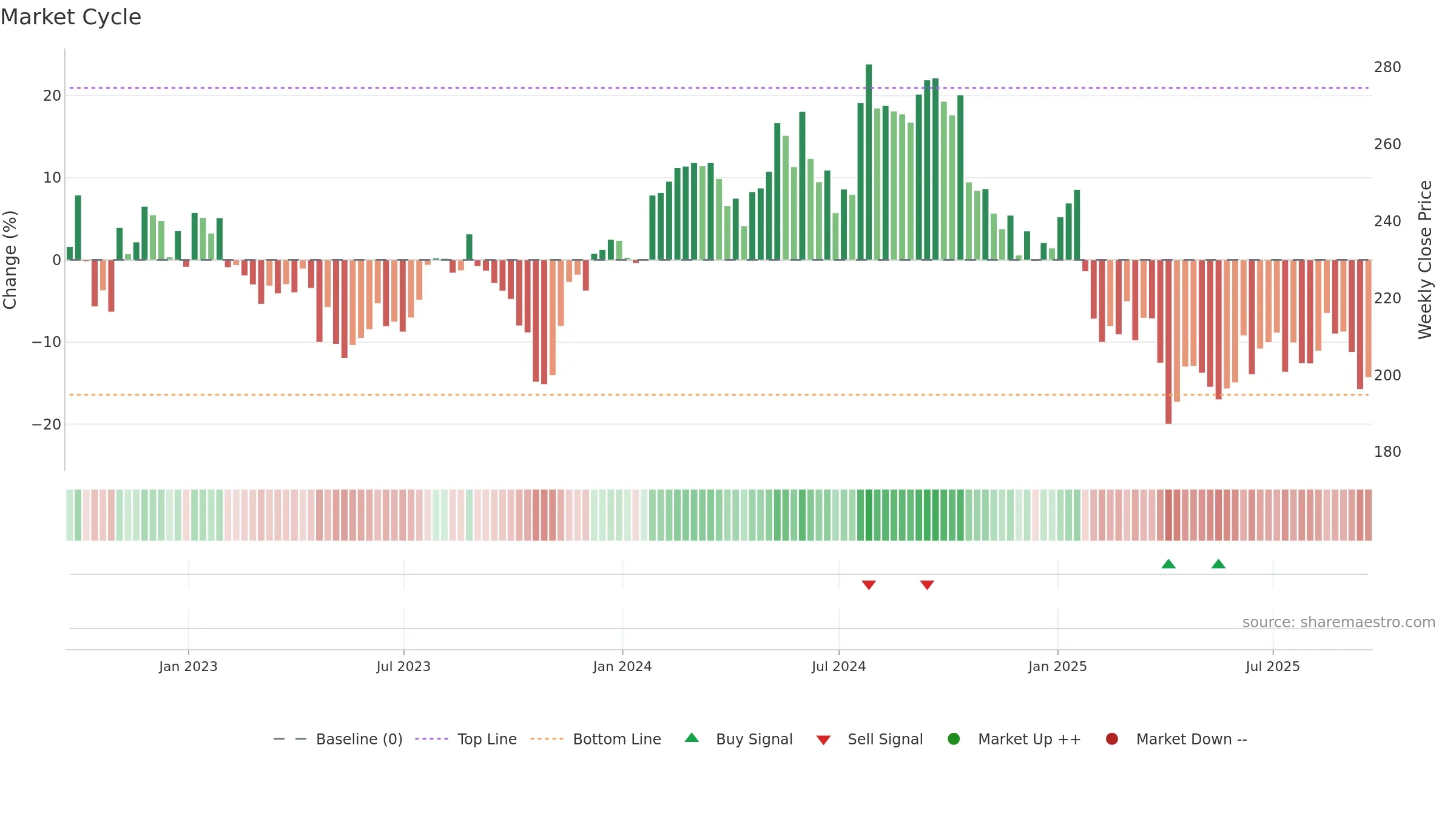Screen dimensions: 1456x819
Task: Click the Jan 2023 axis label
Action: click(x=188, y=667)
